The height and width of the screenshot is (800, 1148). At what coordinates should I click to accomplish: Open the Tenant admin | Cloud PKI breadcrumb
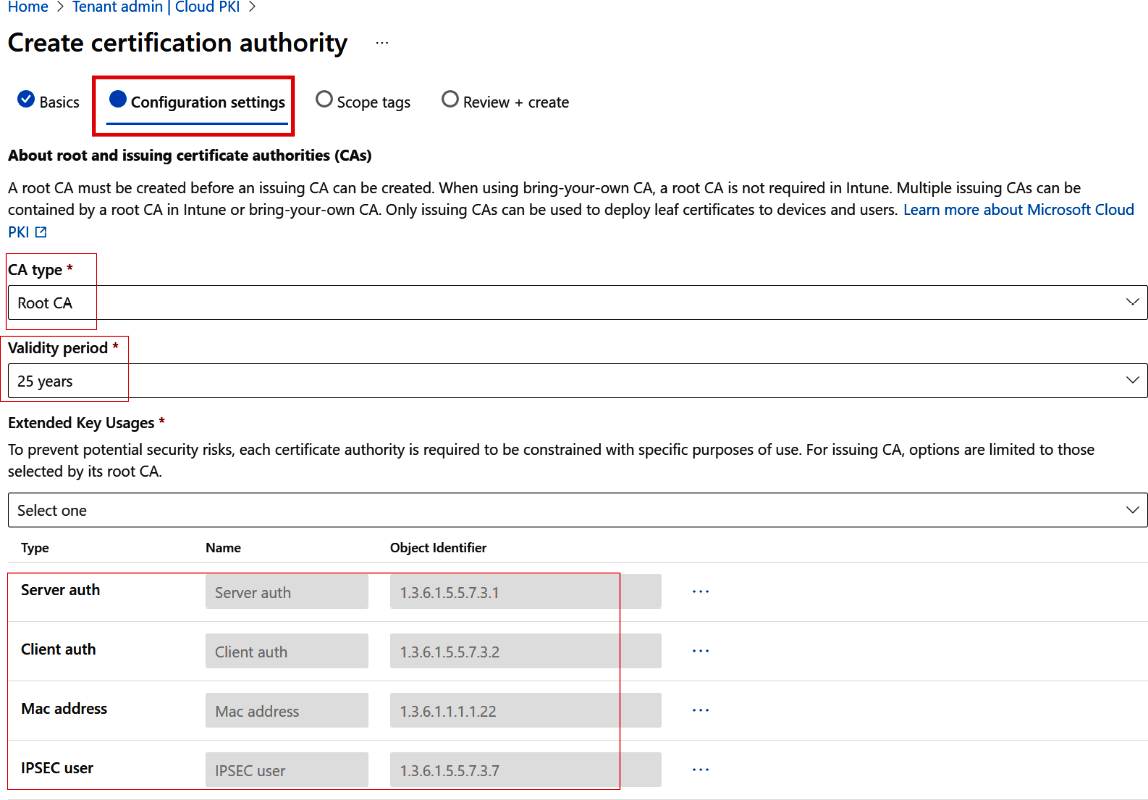tap(156, 7)
